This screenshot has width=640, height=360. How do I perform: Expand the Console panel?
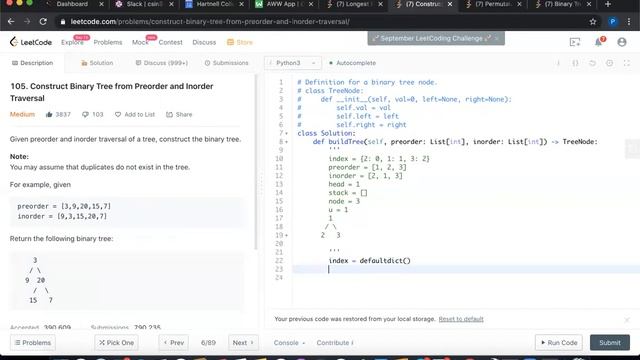[x=289, y=342]
